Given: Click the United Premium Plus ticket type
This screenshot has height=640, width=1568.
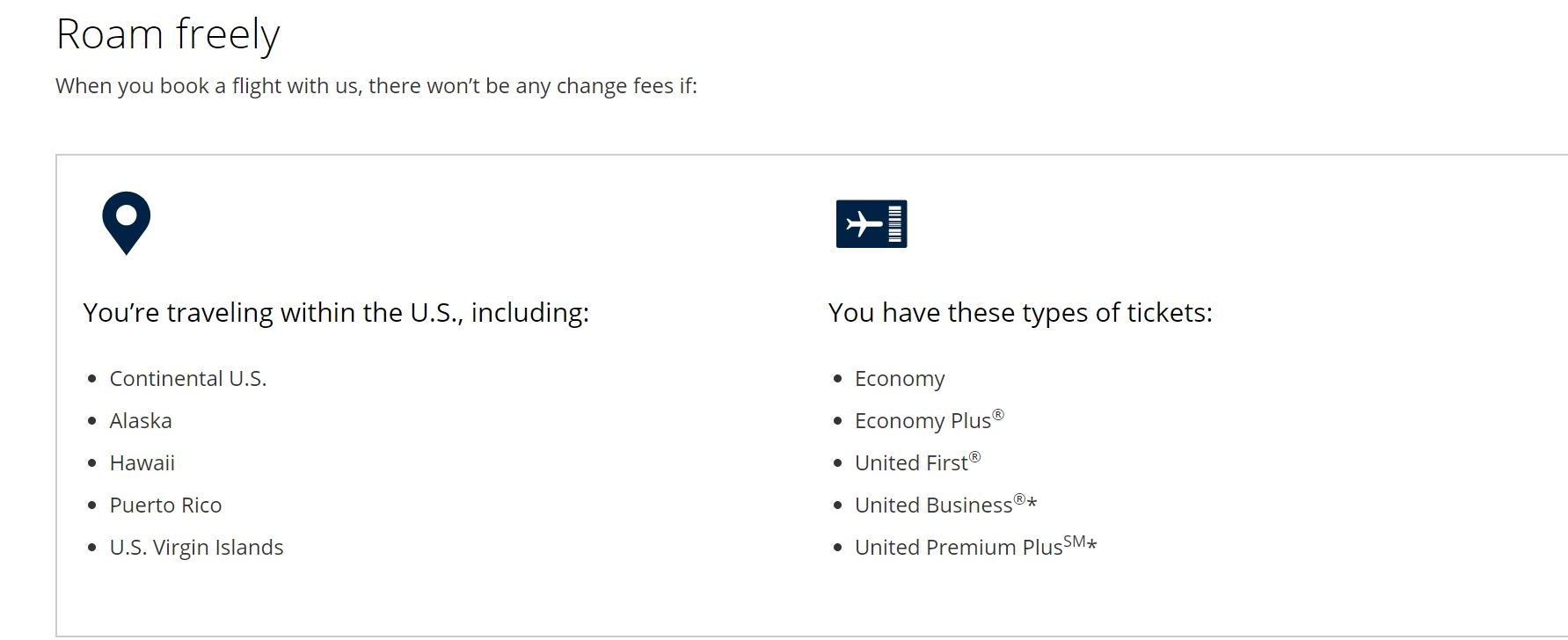Looking at the screenshot, I should pyautogui.click(x=976, y=547).
